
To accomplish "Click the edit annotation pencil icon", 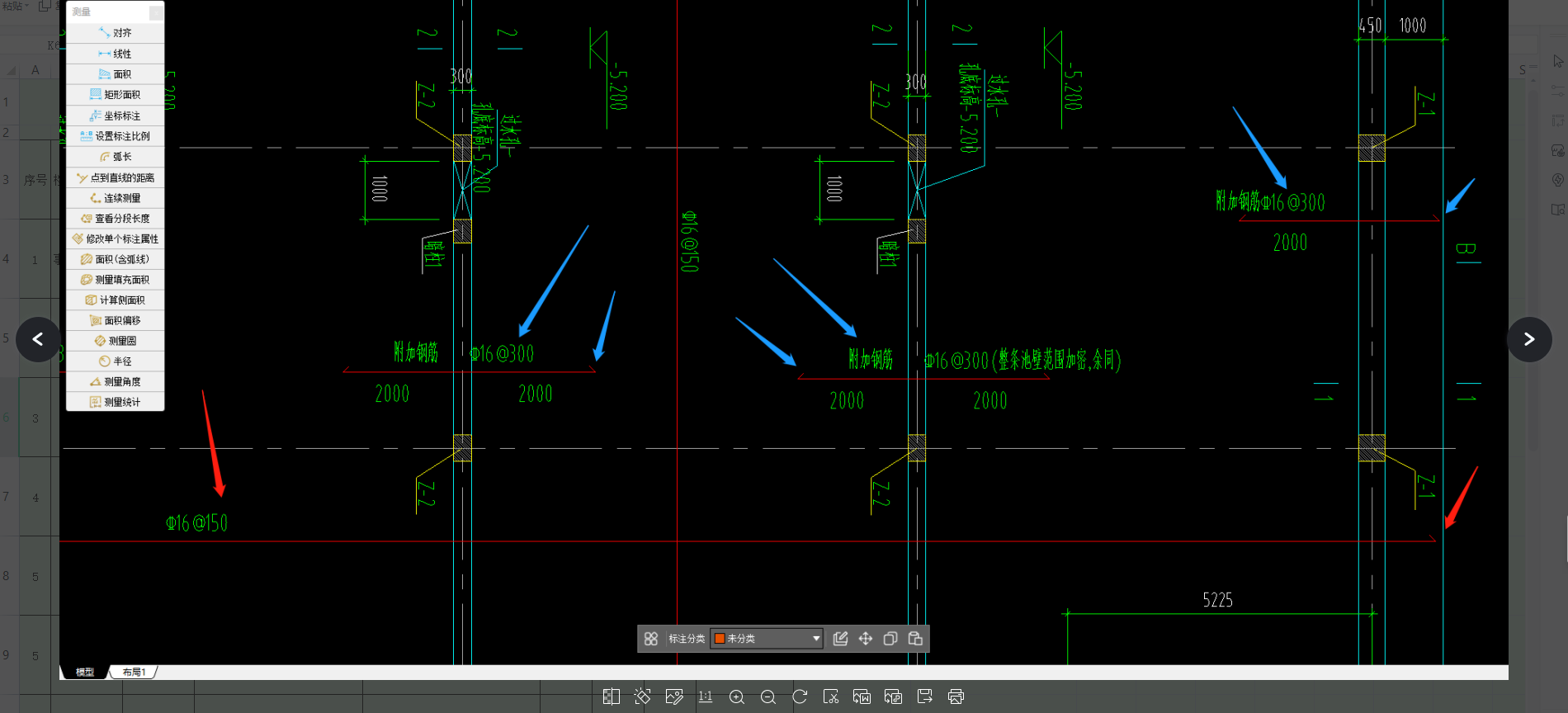I will [x=840, y=639].
